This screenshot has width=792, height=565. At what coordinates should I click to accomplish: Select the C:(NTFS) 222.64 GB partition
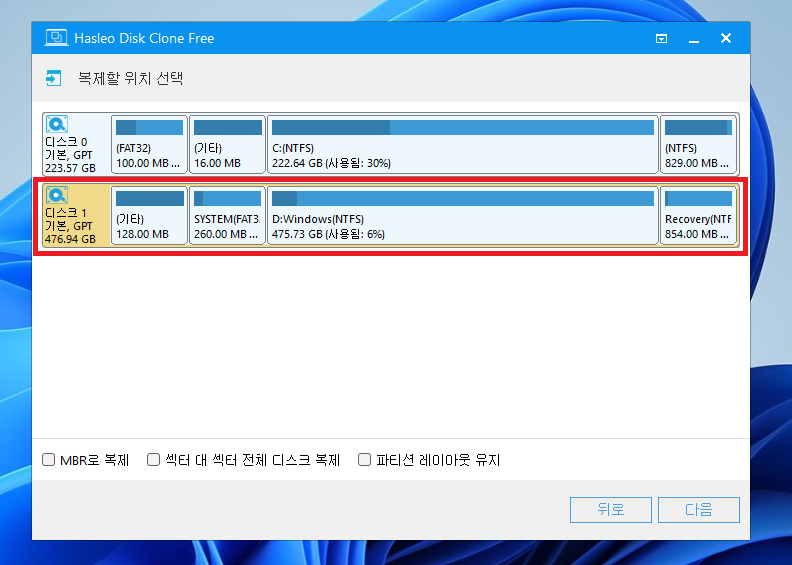point(463,144)
